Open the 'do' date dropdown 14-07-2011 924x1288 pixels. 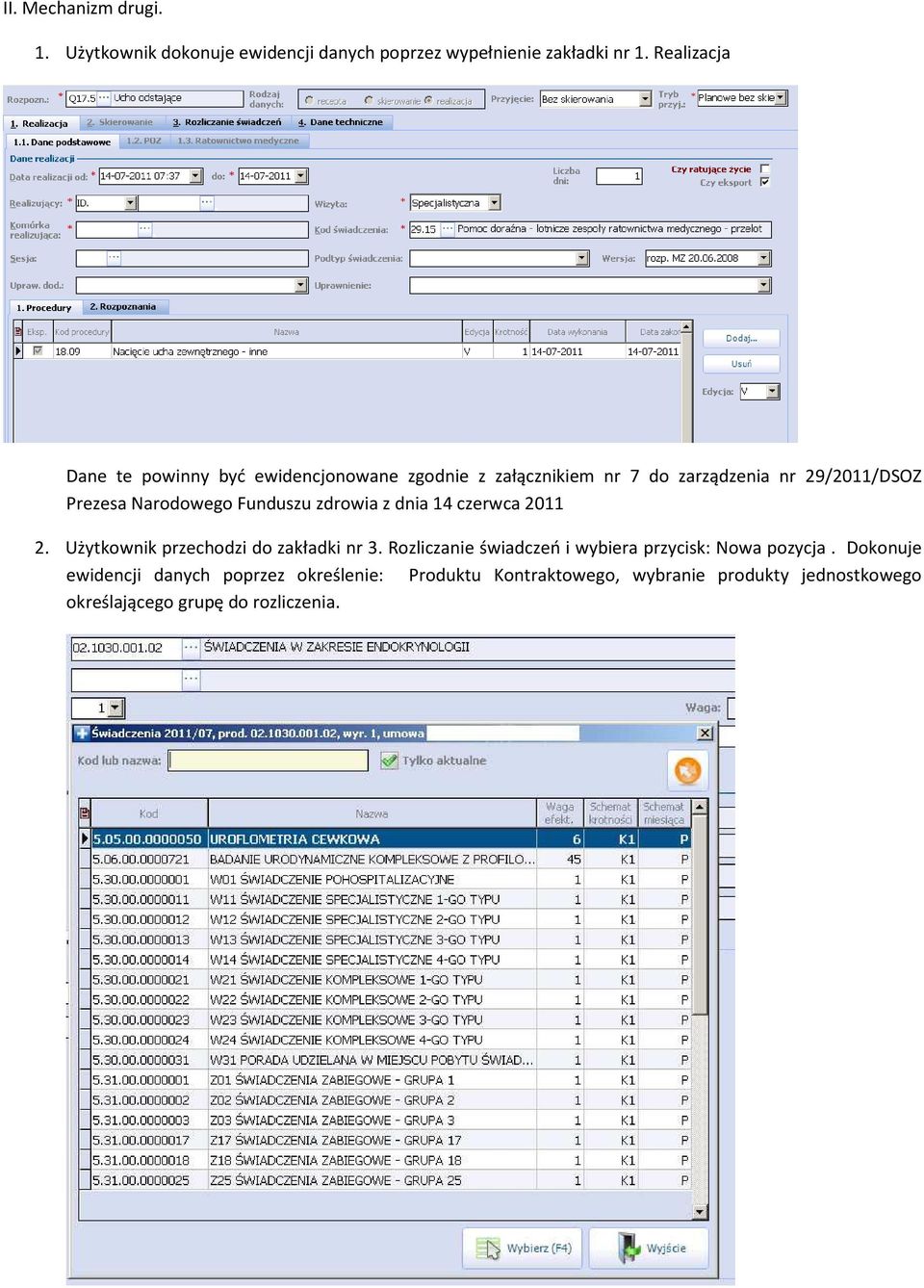(x=301, y=176)
